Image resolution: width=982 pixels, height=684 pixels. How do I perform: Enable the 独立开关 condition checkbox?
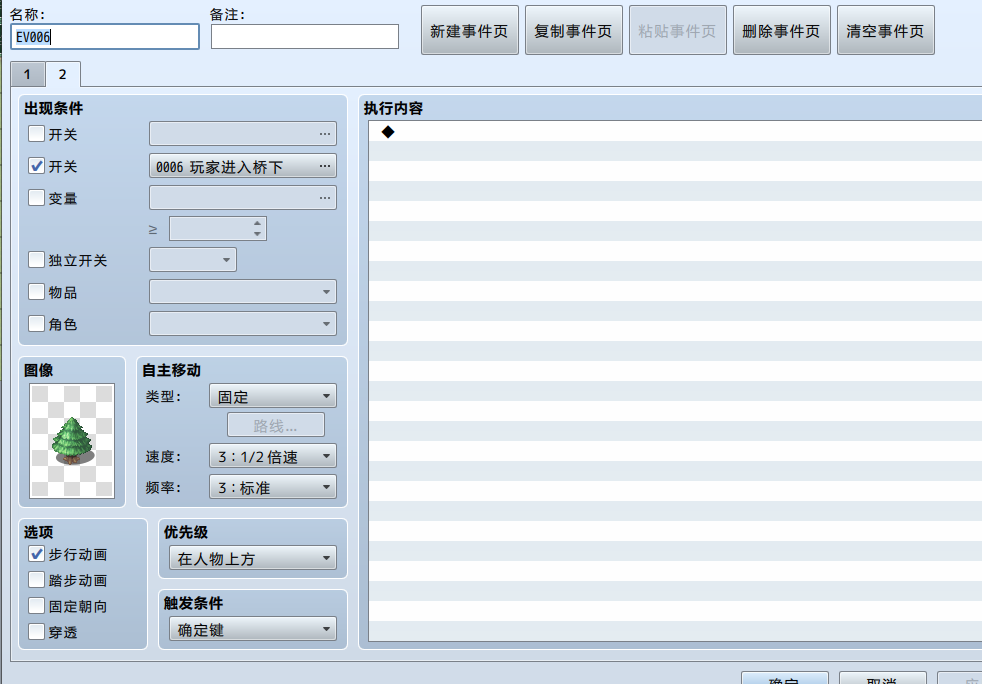pos(36,260)
